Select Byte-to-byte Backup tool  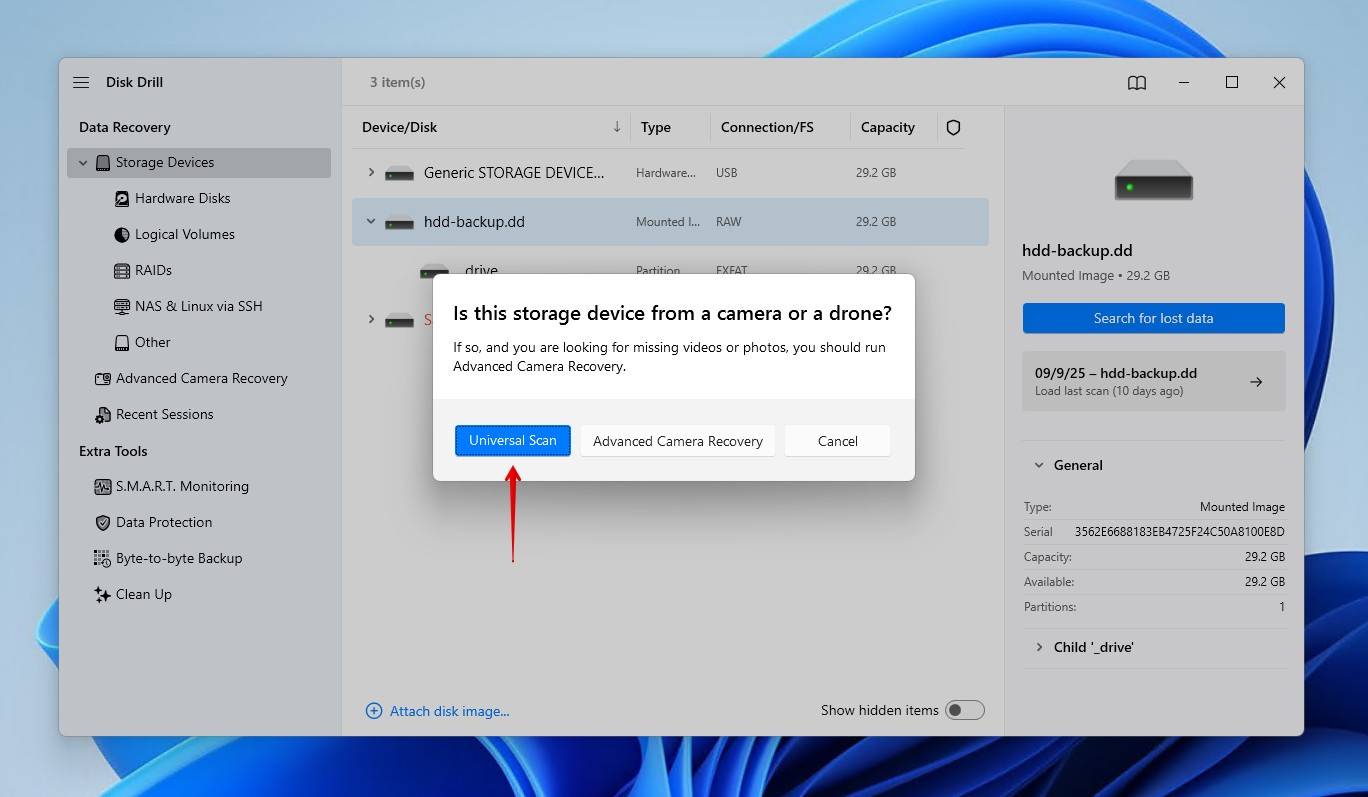click(178, 559)
